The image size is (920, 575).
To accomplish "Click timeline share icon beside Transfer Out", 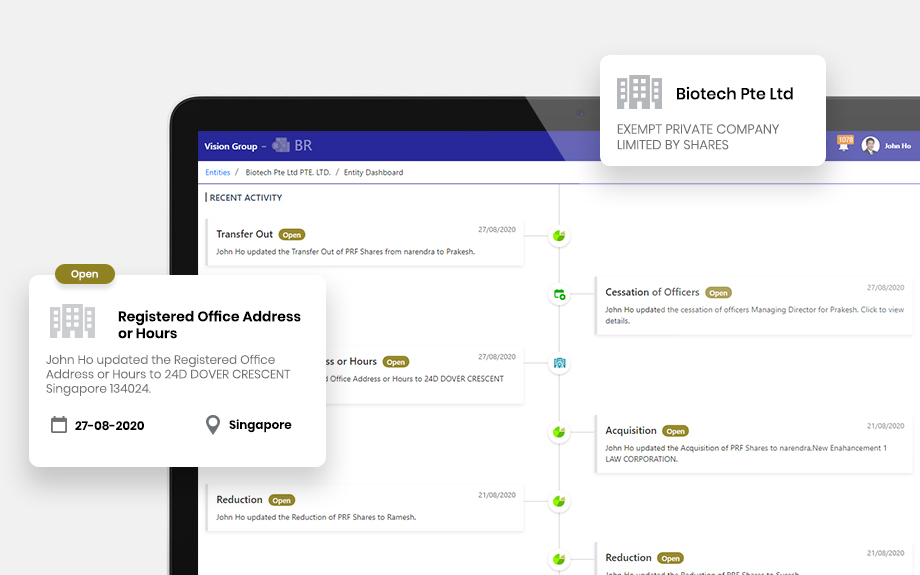I will pos(559,236).
